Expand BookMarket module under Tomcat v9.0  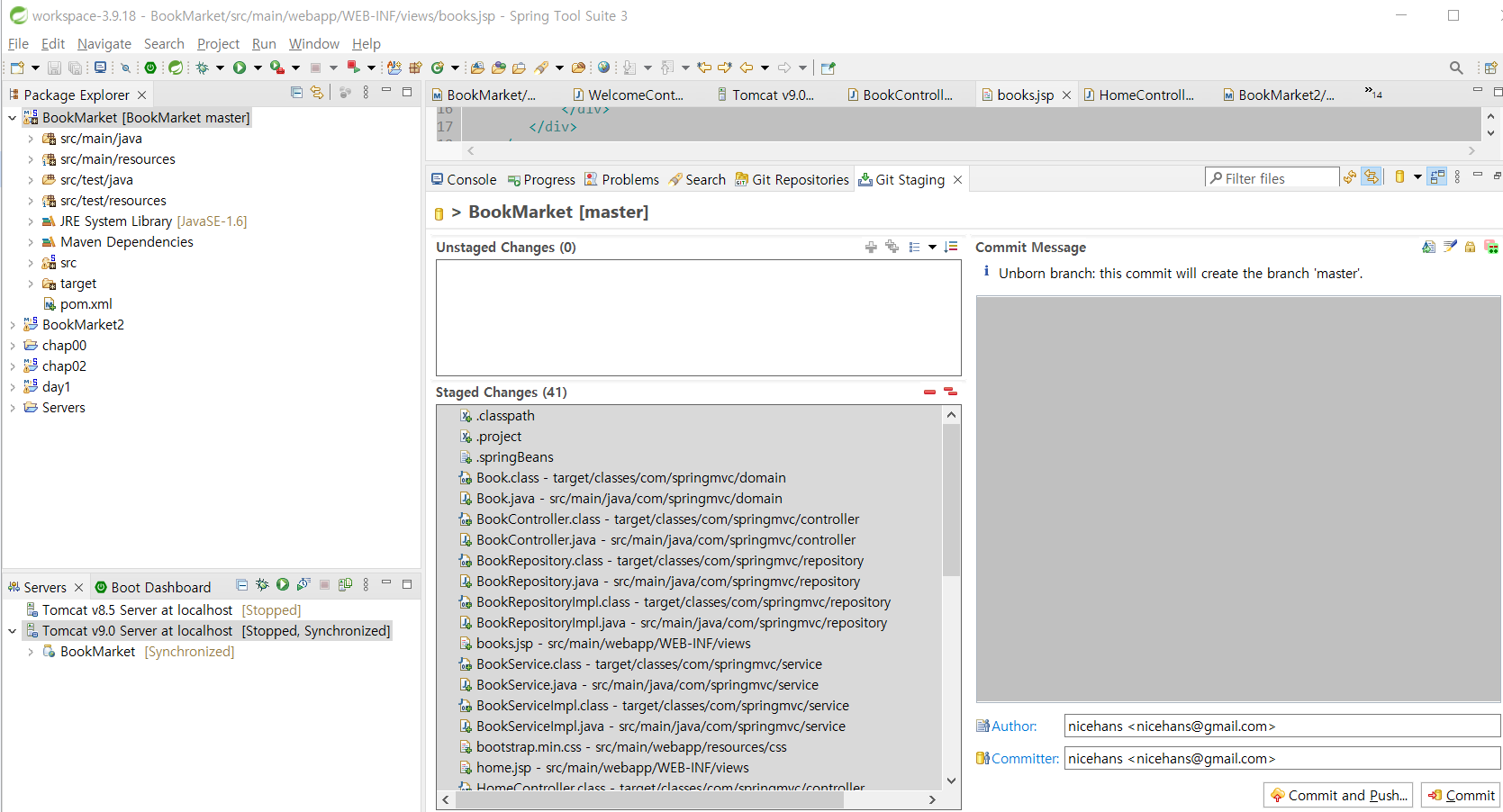coord(31,652)
